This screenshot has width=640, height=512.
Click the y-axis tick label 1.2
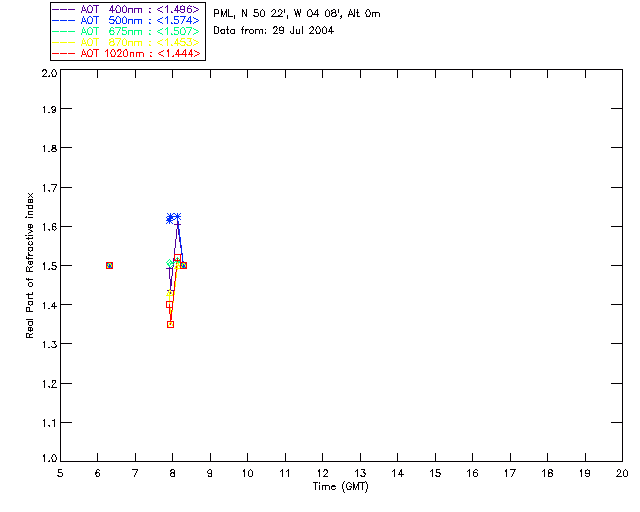coord(49,384)
